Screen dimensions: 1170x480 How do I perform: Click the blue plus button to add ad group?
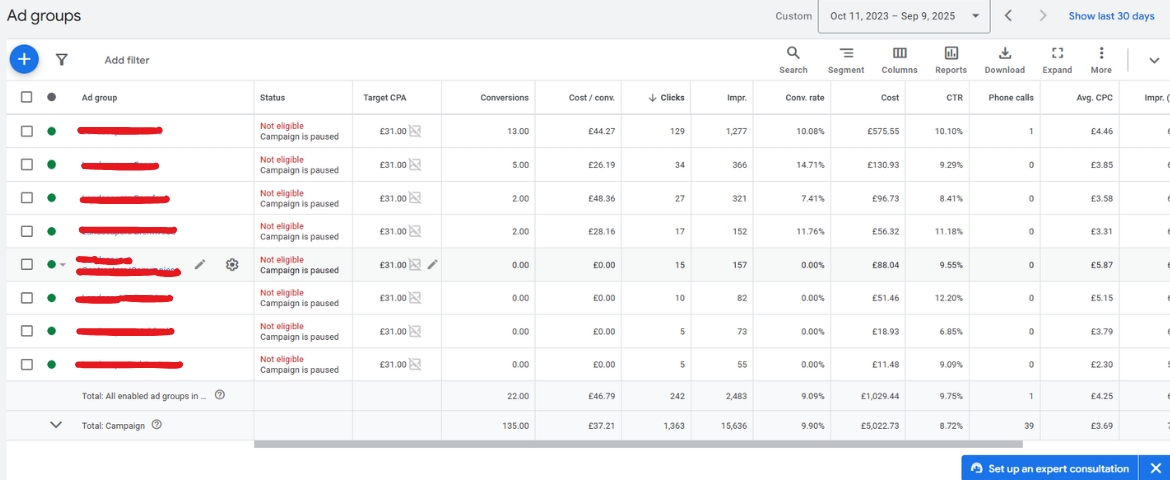click(x=24, y=60)
